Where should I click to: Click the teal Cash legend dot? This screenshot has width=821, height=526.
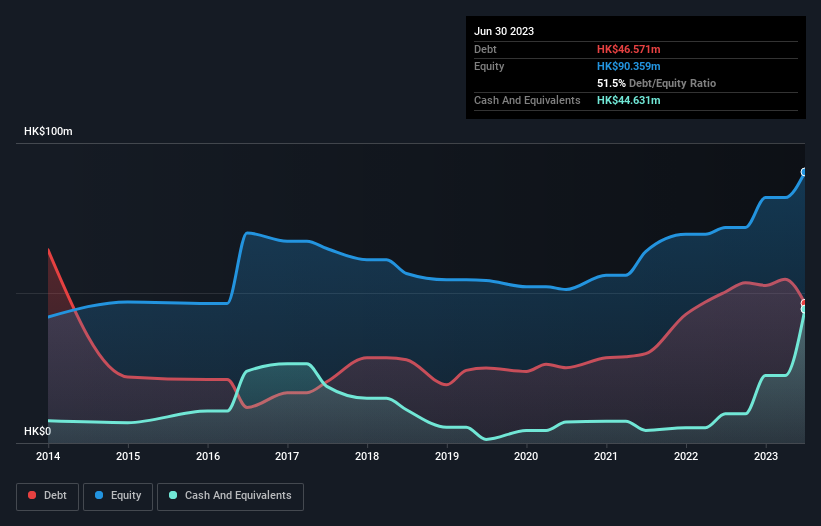(x=173, y=495)
